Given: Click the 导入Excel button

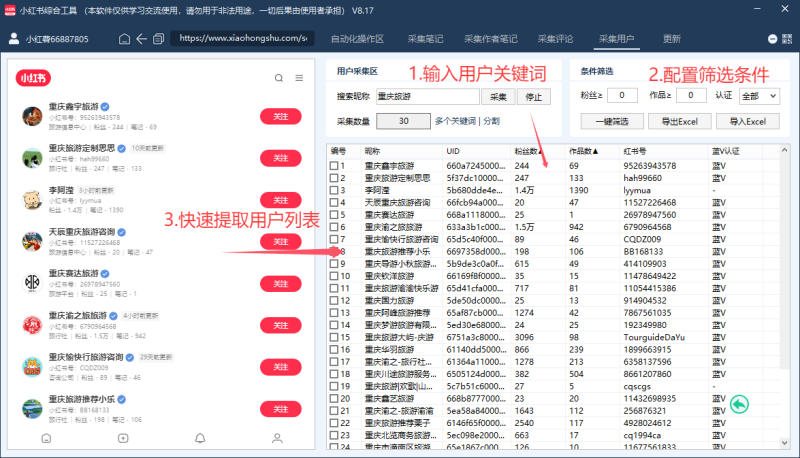Looking at the screenshot, I should coord(747,121).
